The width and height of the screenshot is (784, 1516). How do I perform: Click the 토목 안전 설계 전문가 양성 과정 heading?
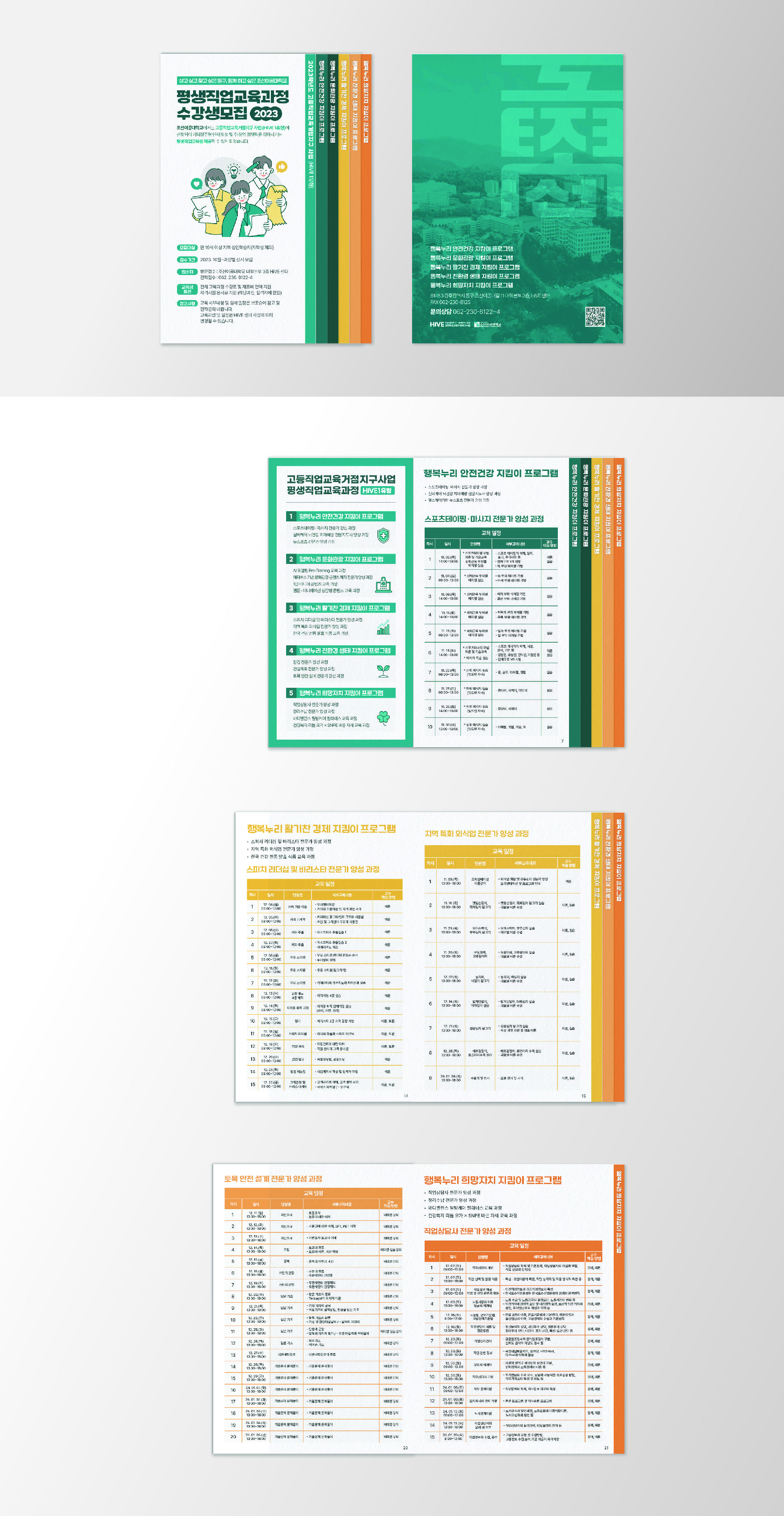pos(273,1179)
